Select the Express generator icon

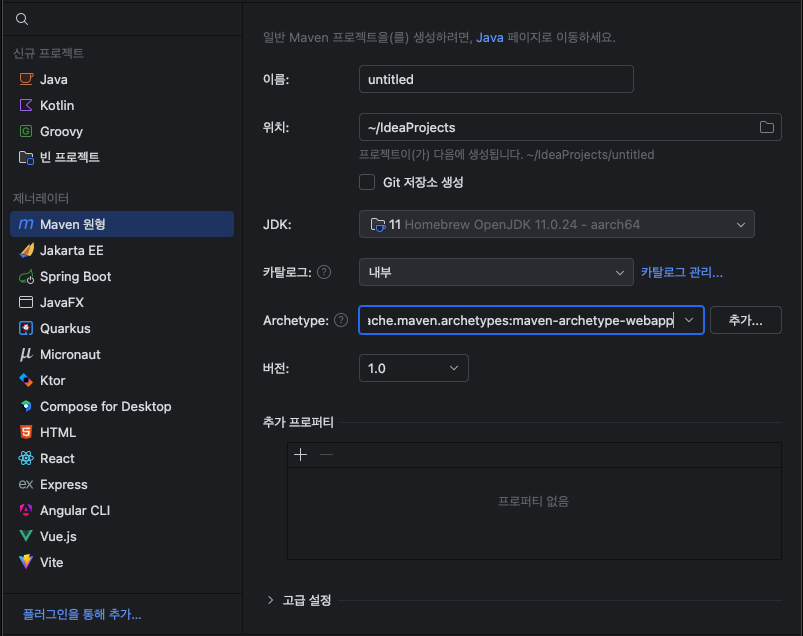26,484
